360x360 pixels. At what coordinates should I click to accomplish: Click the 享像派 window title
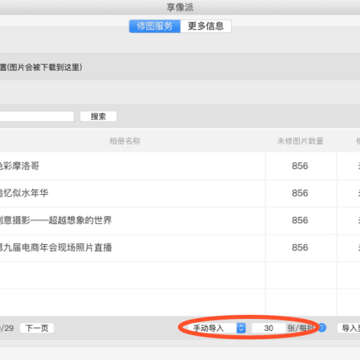[x=180, y=7]
